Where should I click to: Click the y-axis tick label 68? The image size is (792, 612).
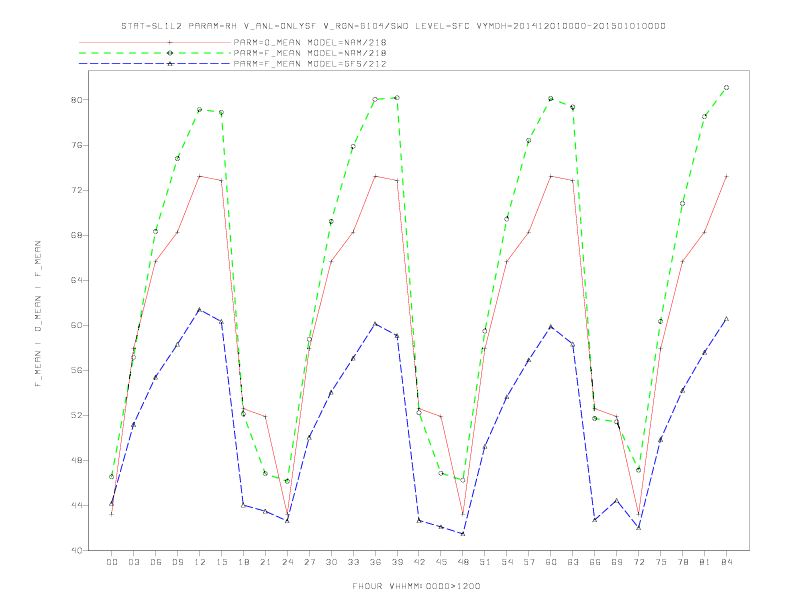click(77, 235)
